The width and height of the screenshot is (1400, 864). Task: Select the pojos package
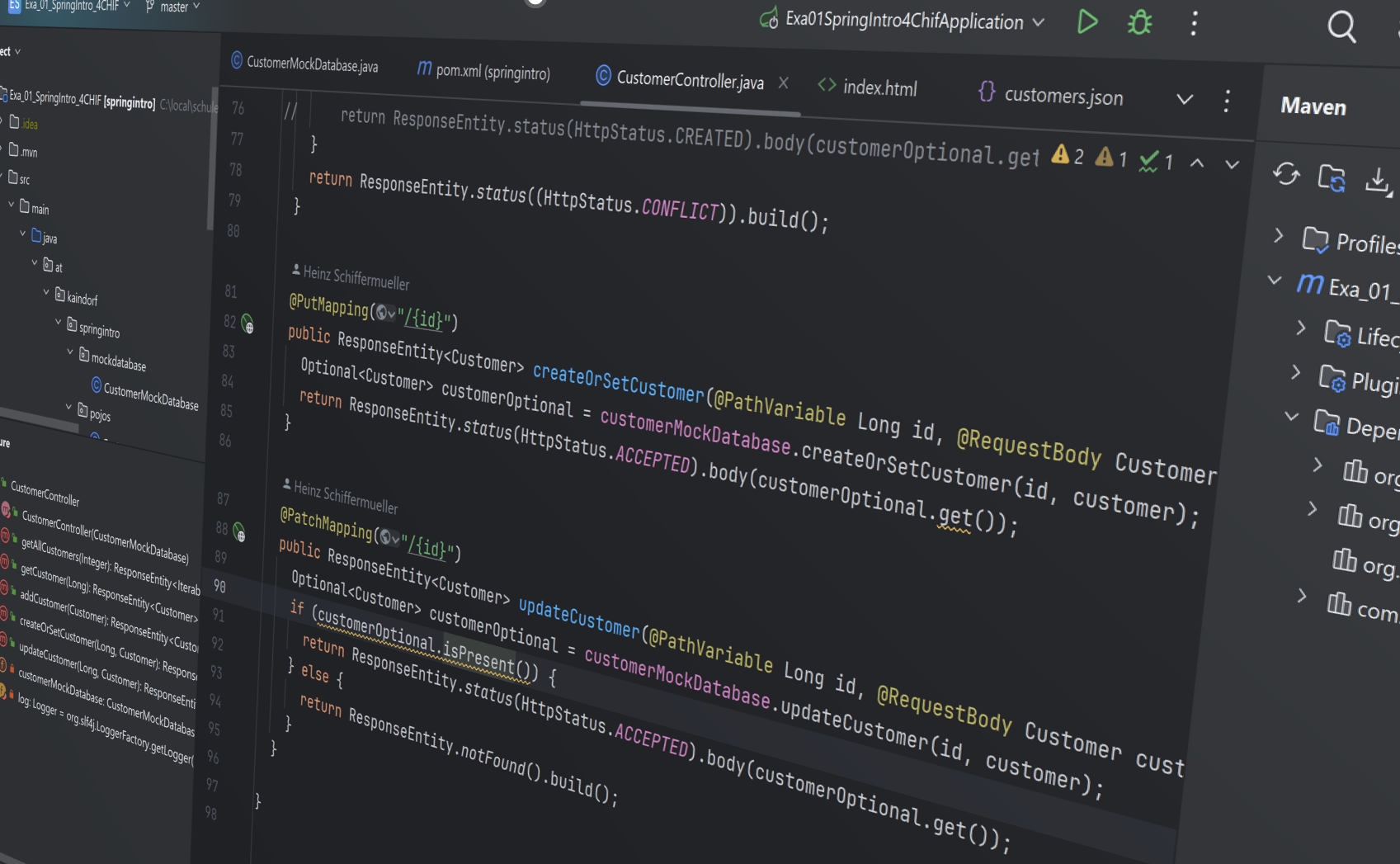coord(94,413)
